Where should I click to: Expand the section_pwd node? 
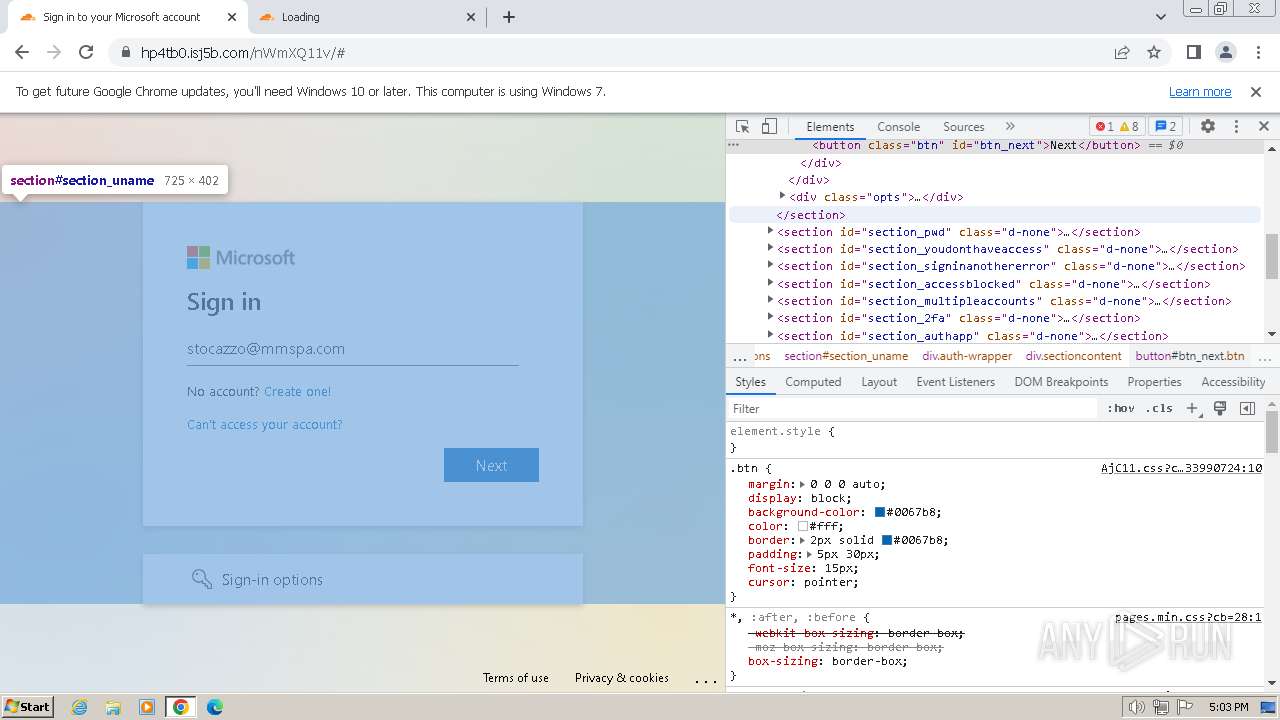click(770, 231)
